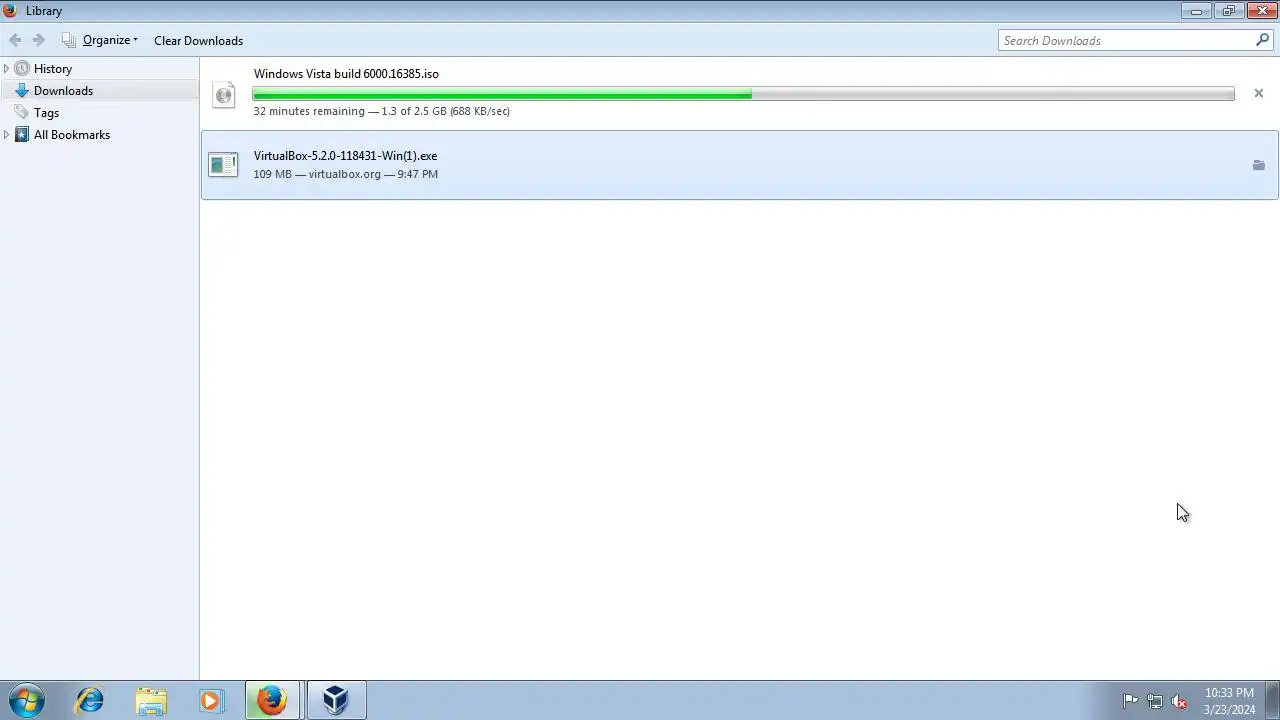Click the Vista download progress bar
Screen dimensions: 1280x720
tap(744, 94)
